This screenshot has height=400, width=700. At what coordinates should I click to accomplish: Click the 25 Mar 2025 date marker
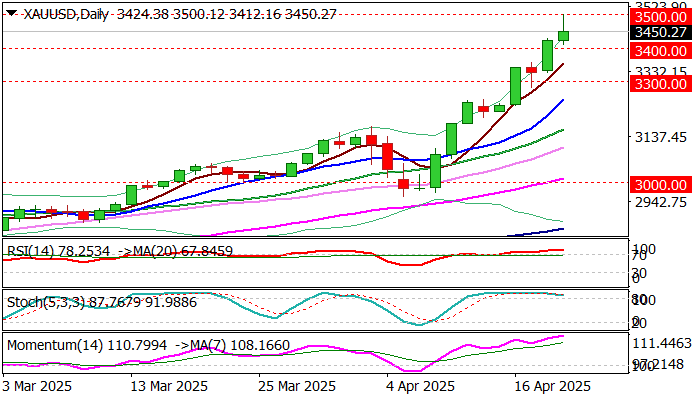pos(296,386)
